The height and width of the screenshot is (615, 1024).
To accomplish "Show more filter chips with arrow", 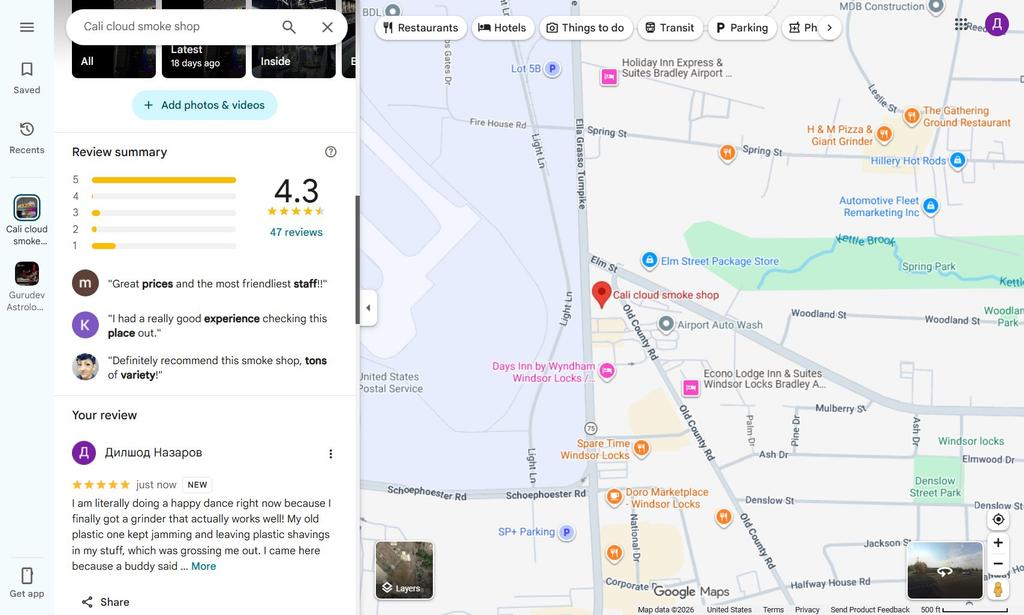I will pyautogui.click(x=829, y=27).
